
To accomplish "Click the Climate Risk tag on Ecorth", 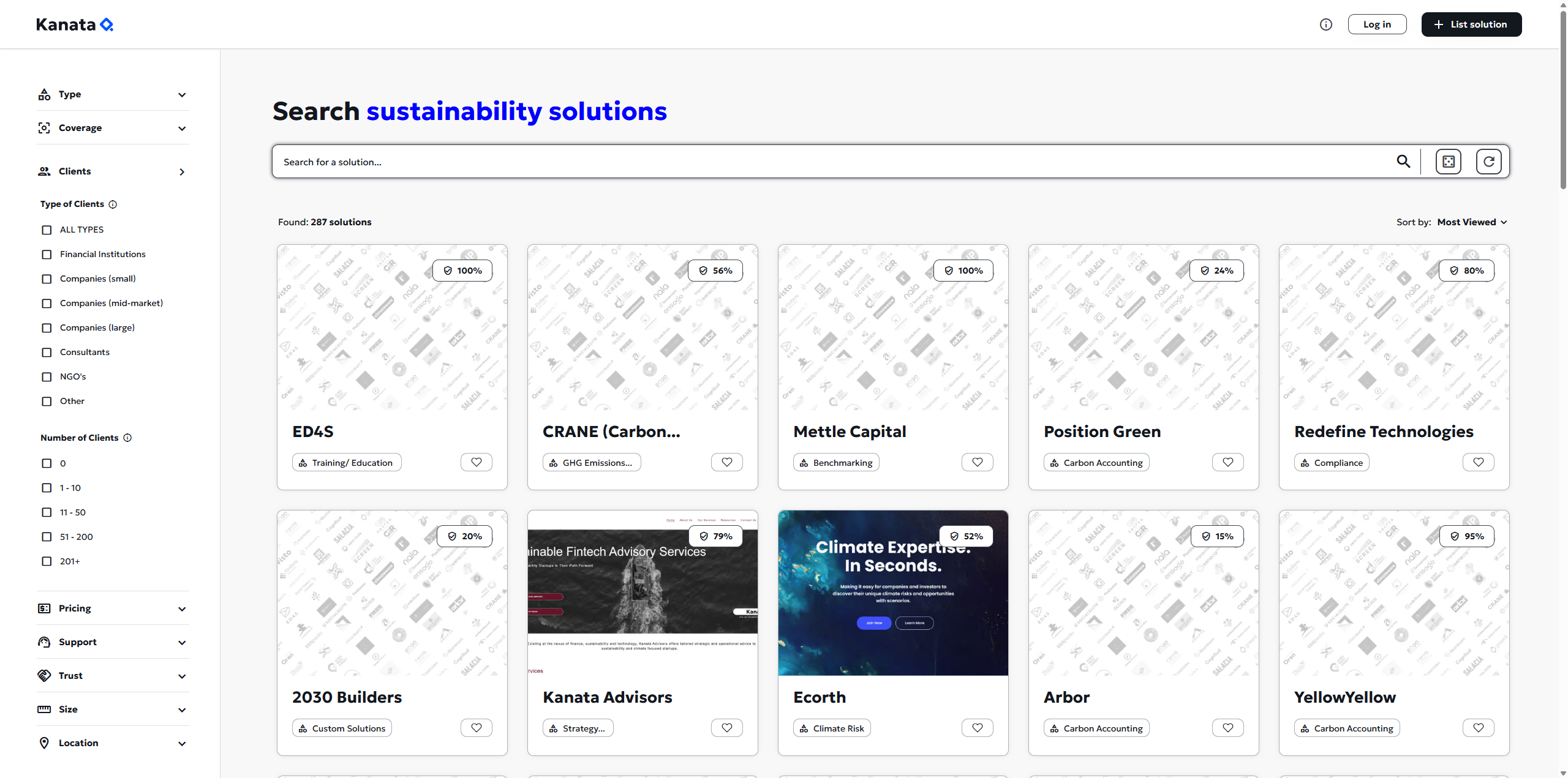I will [x=832, y=728].
